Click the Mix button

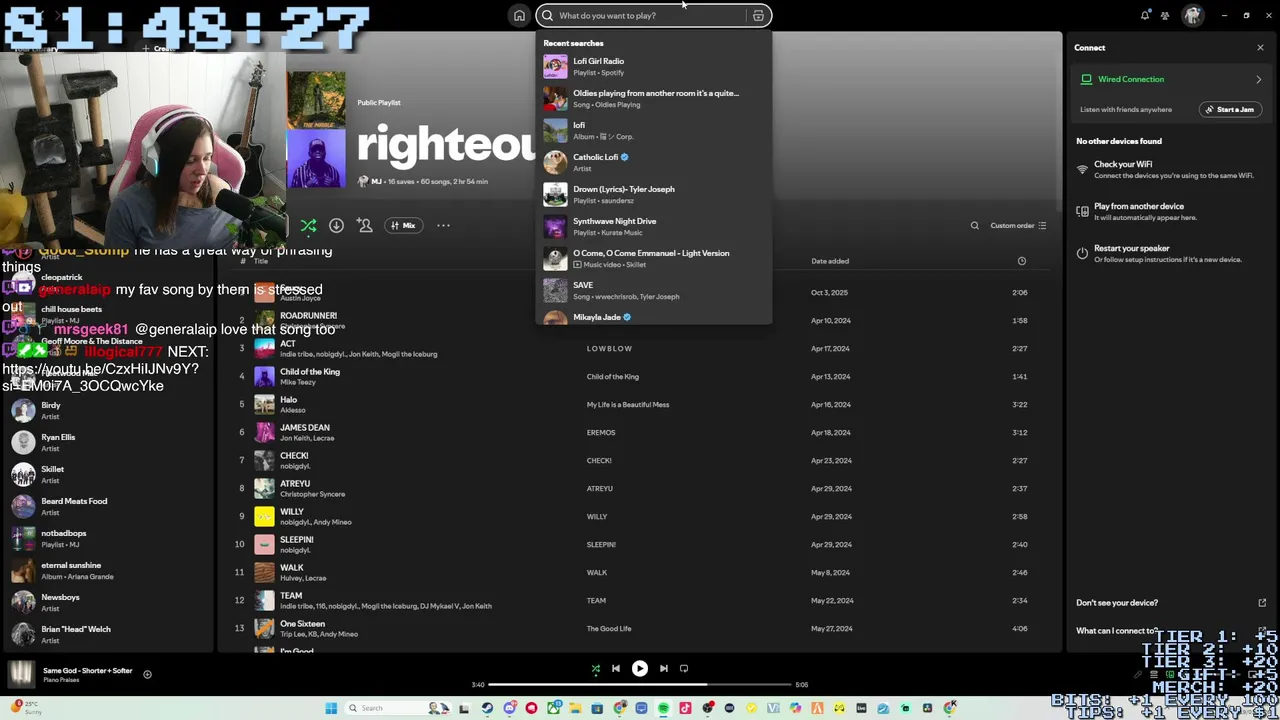tap(403, 225)
